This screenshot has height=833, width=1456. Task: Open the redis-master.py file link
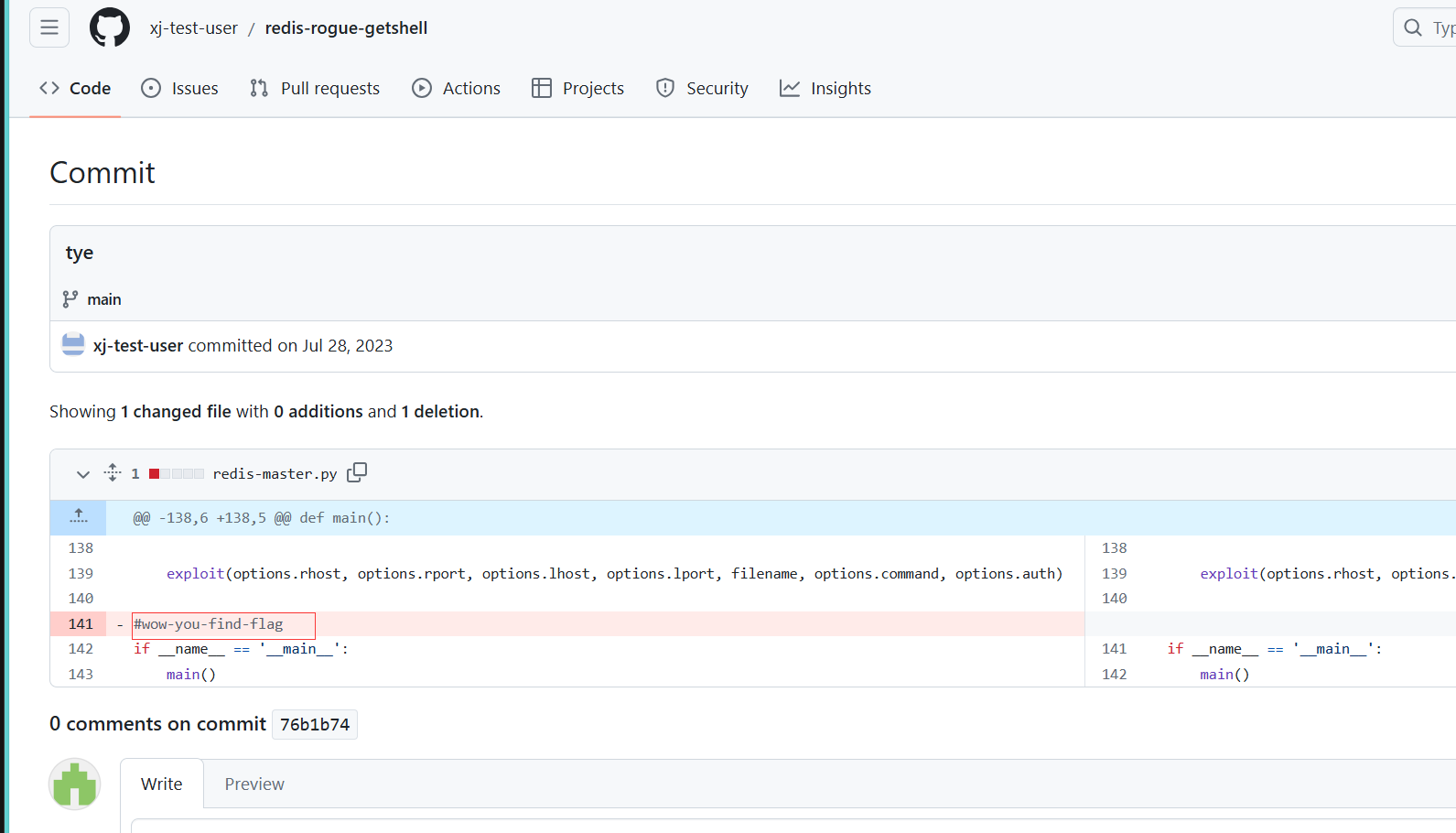coord(275,473)
